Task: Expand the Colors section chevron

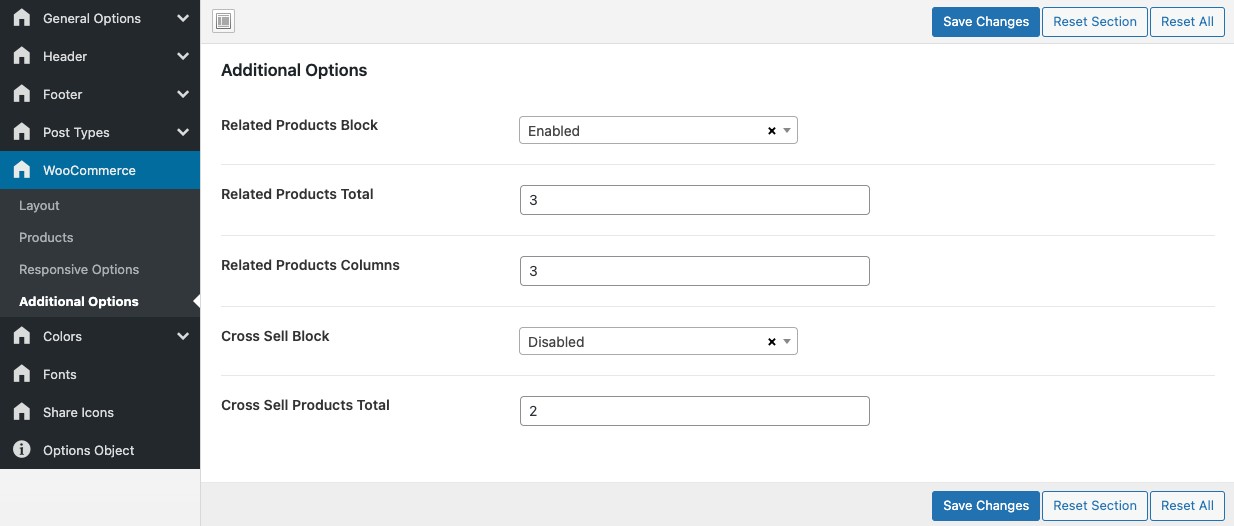Action: (182, 336)
